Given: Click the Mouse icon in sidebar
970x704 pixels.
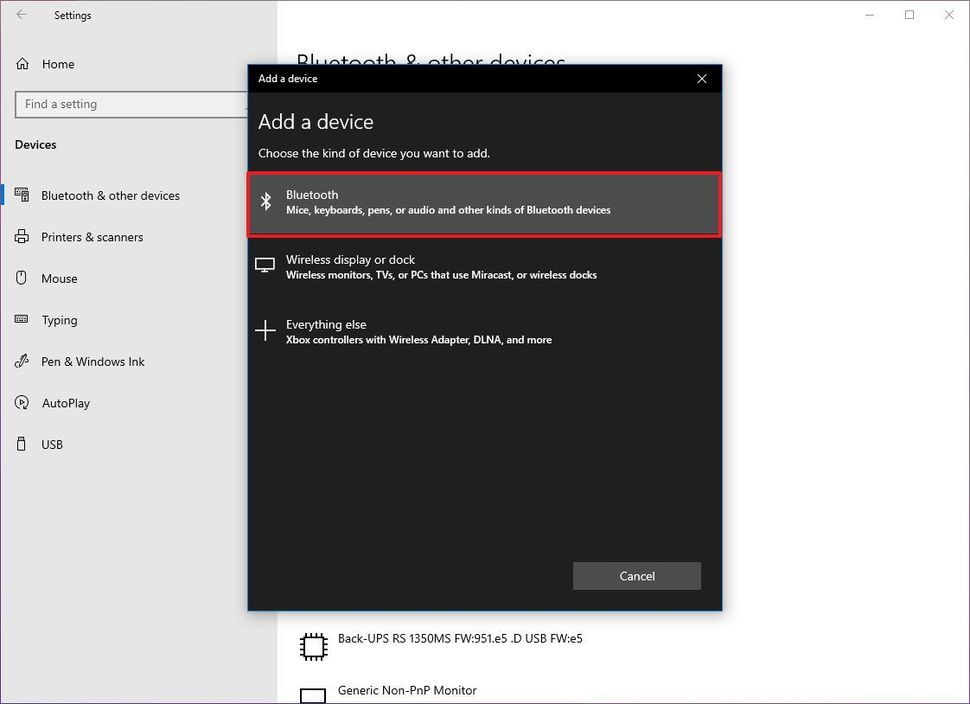Looking at the screenshot, I should tap(22, 279).
